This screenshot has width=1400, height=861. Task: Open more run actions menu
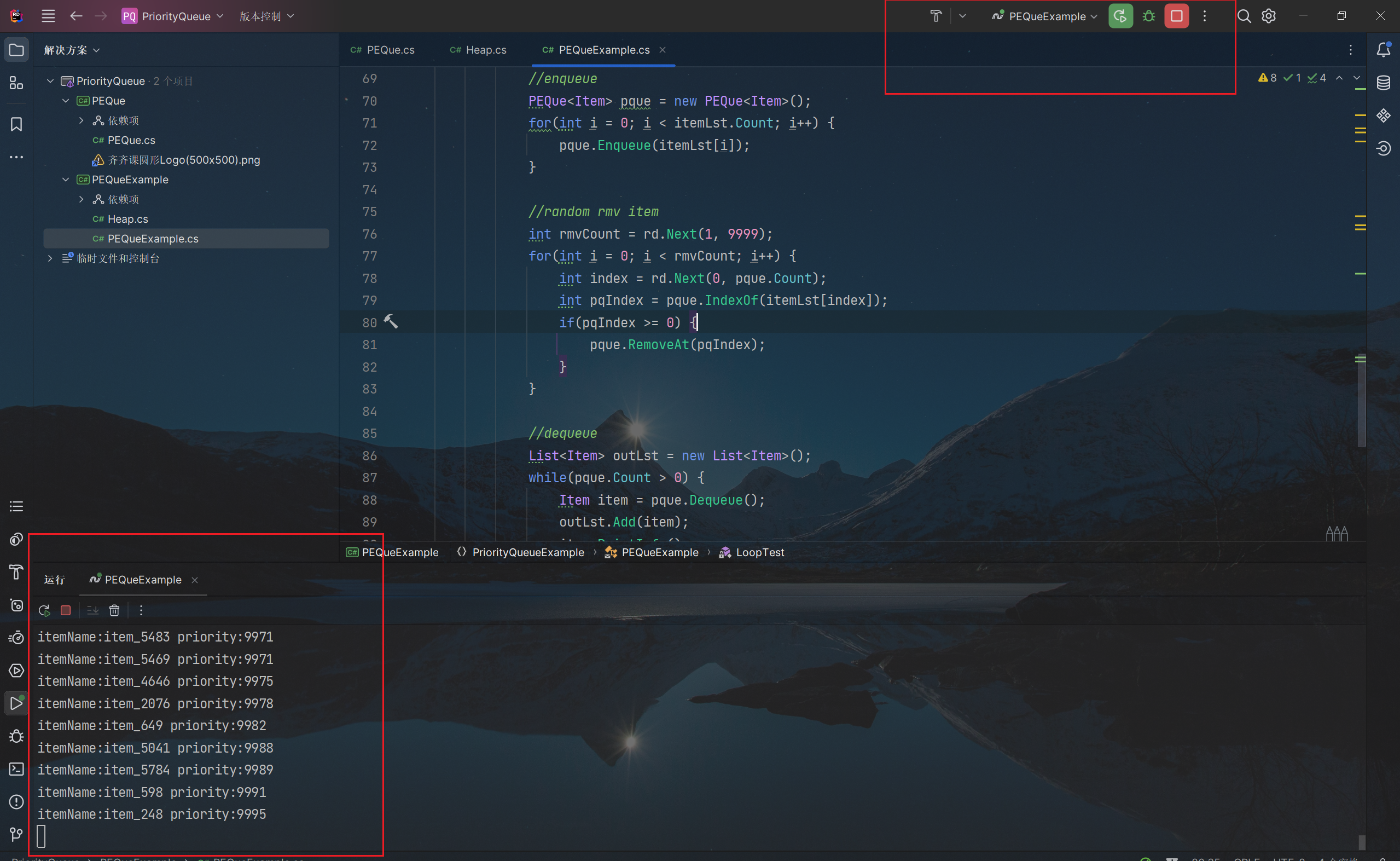point(1204,16)
